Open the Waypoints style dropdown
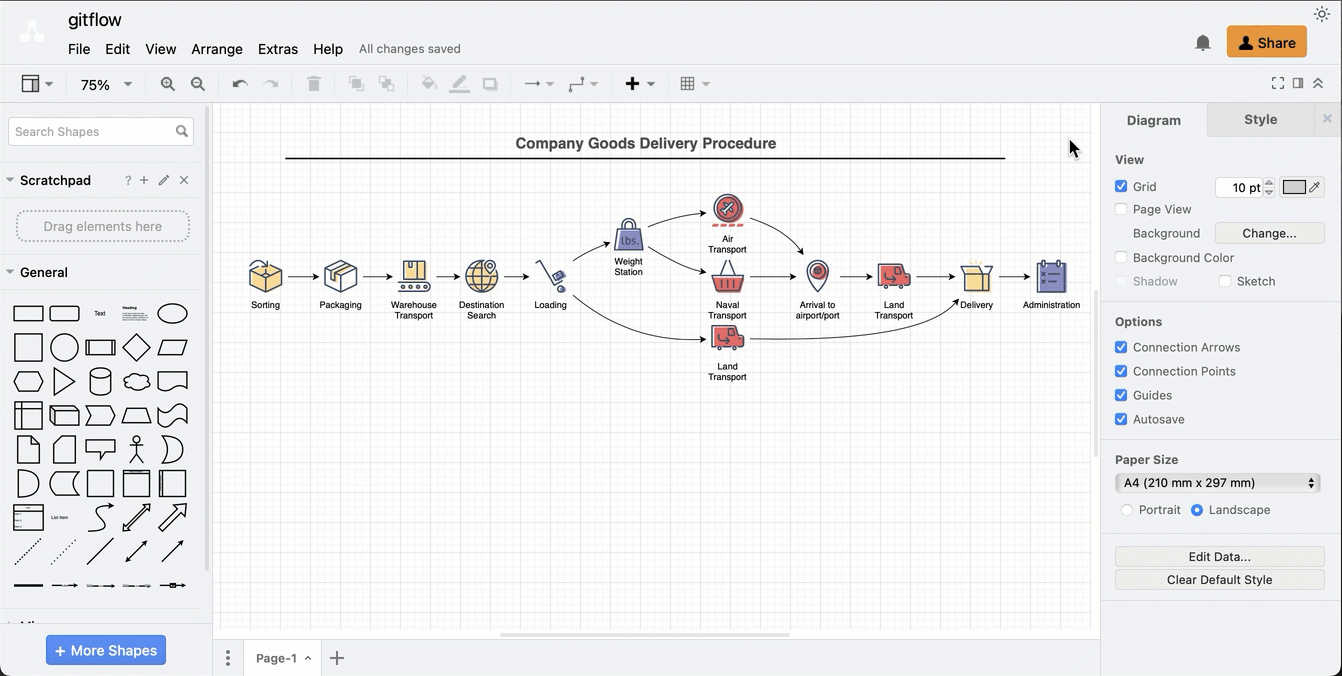Screen dimensions: 1342x676 click(583, 84)
